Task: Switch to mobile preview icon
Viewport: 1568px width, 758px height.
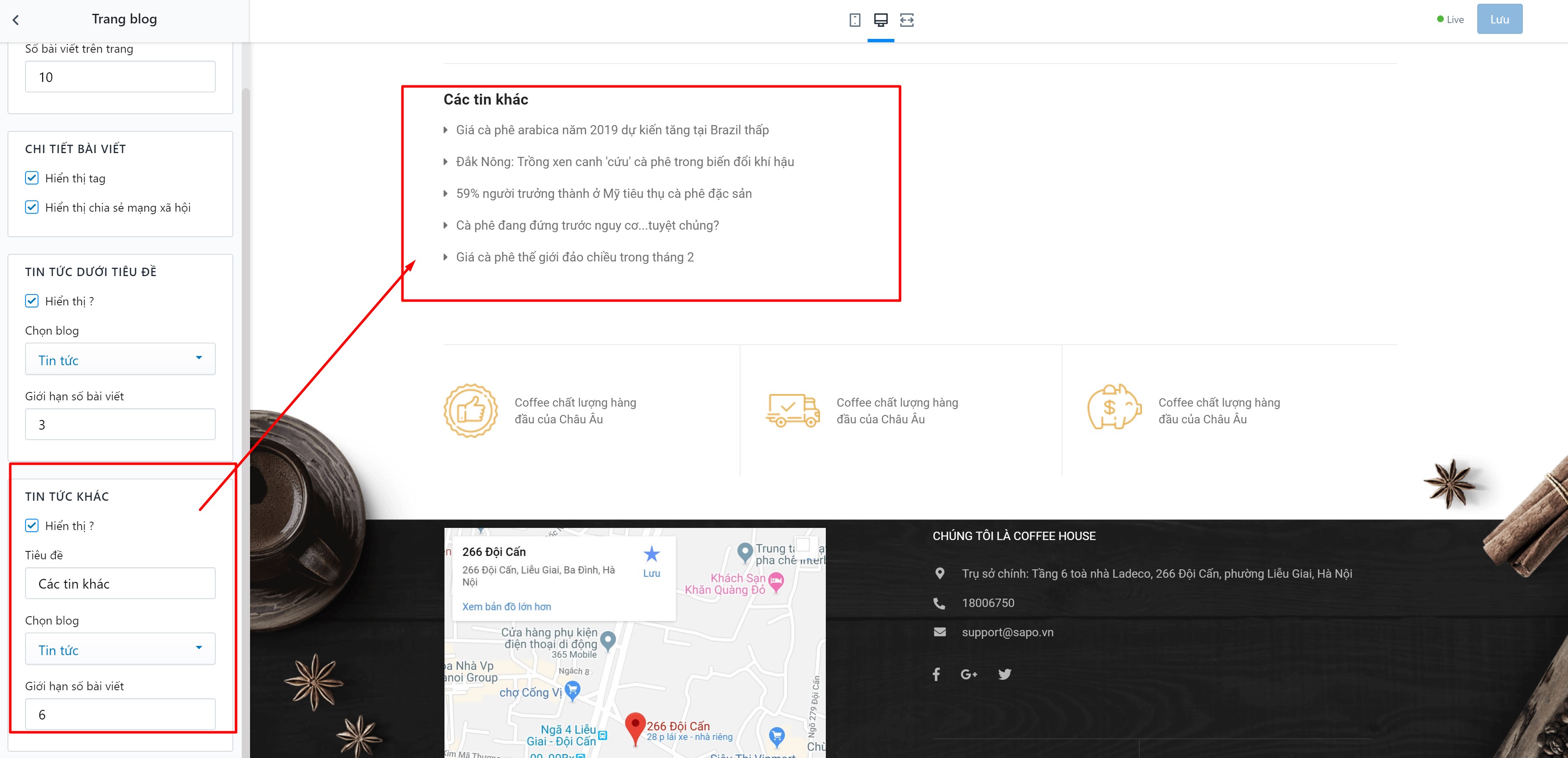Action: 855,20
